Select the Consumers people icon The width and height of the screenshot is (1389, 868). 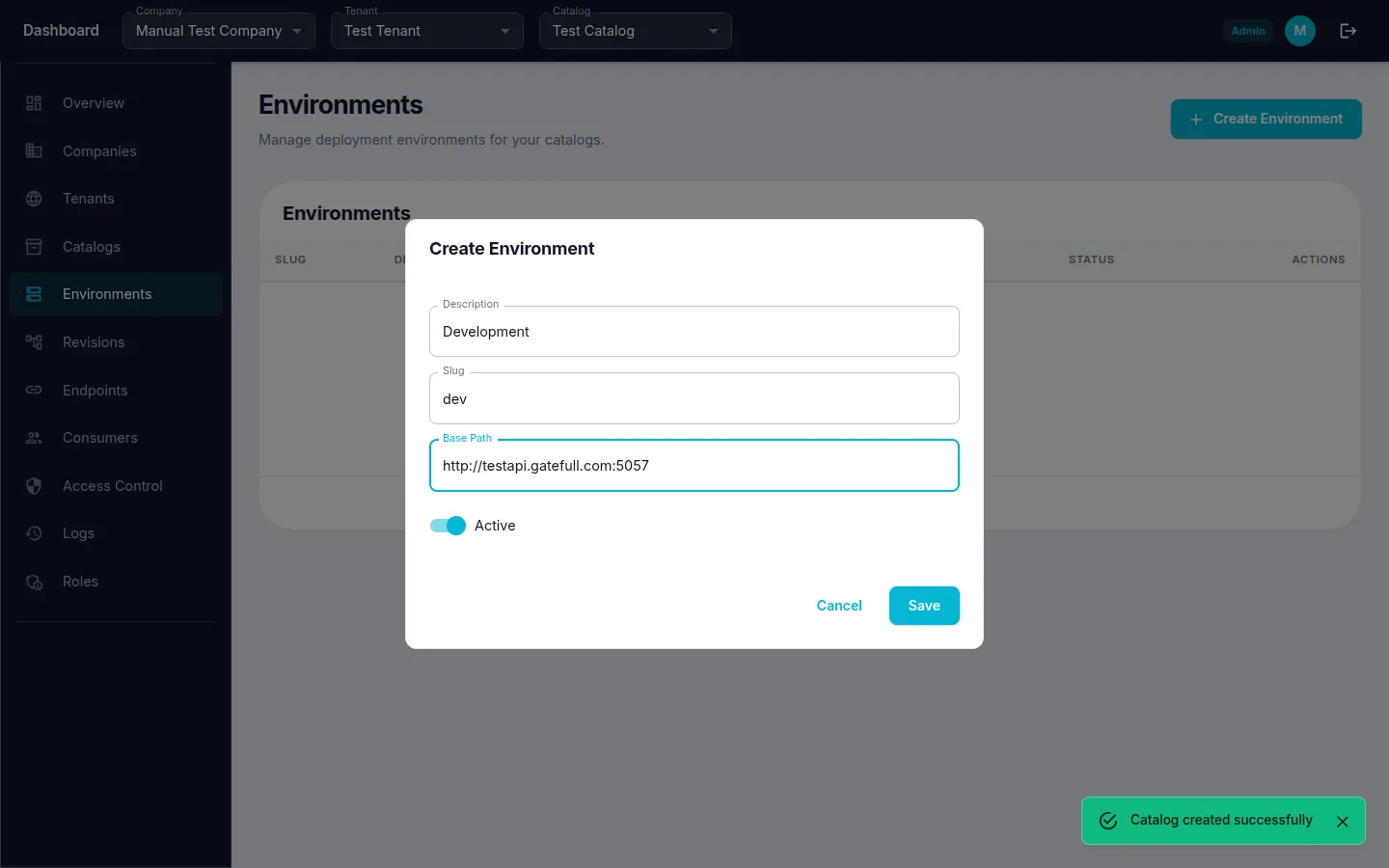point(34,438)
